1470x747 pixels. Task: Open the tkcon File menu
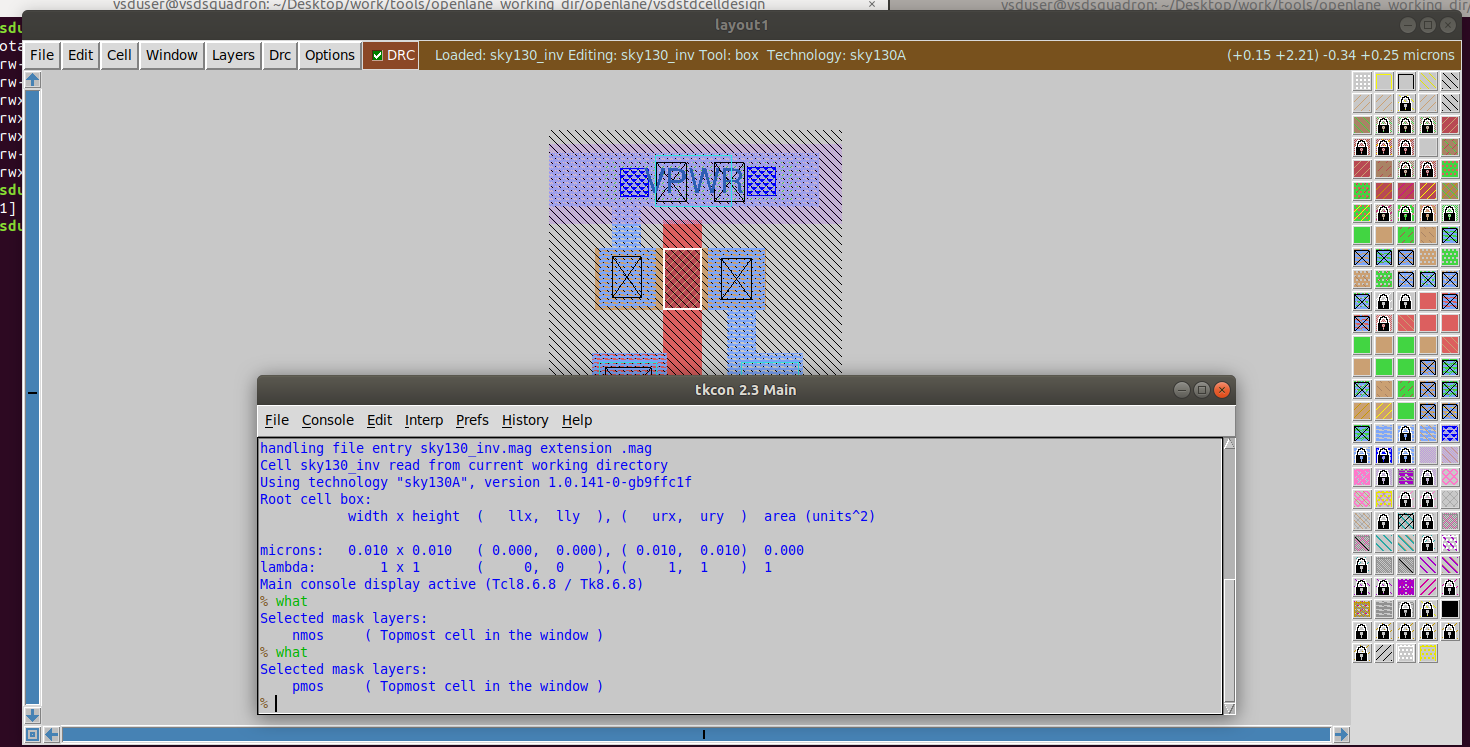point(277,420)
